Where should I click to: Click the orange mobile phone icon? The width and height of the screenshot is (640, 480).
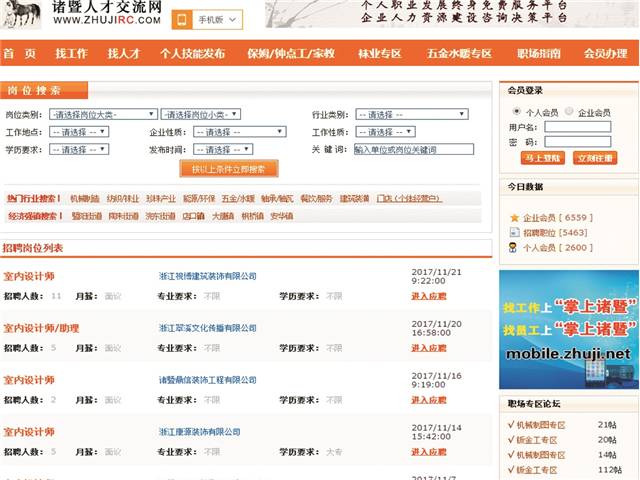click(182, 20)
